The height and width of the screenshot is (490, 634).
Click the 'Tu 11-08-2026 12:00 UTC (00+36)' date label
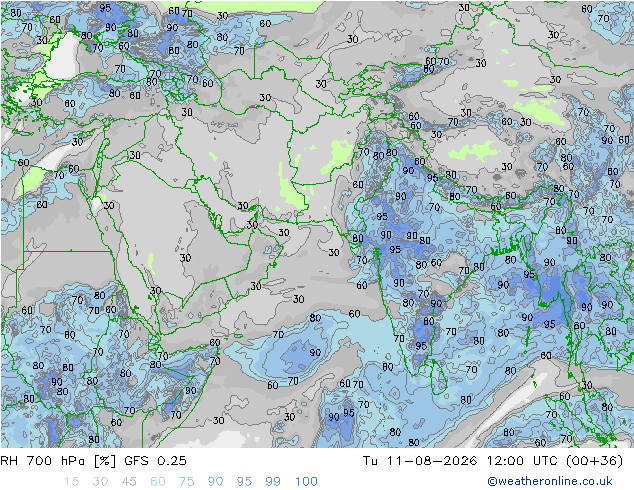coord(493,461)
